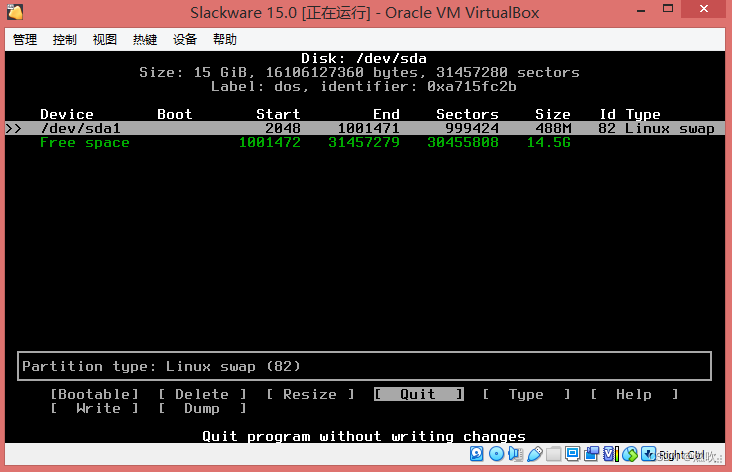
Task: Click sectors count 999424
Action: tap(472, 128)
